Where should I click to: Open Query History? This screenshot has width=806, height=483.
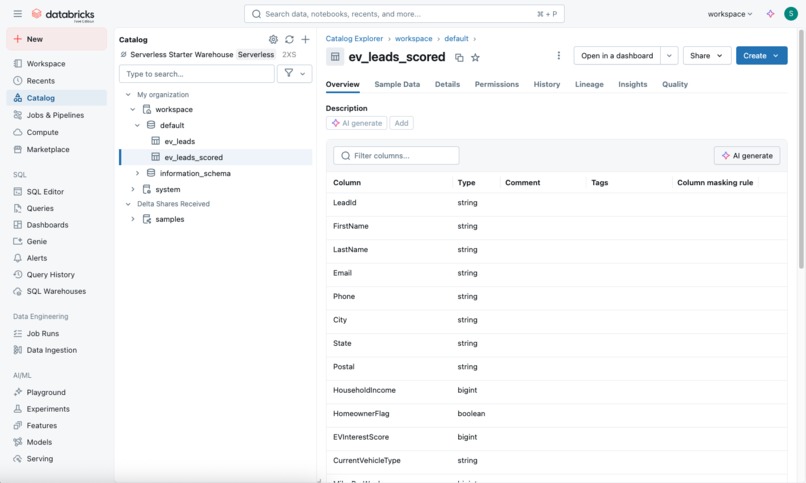pyautogui.click(x=57, y=274)
